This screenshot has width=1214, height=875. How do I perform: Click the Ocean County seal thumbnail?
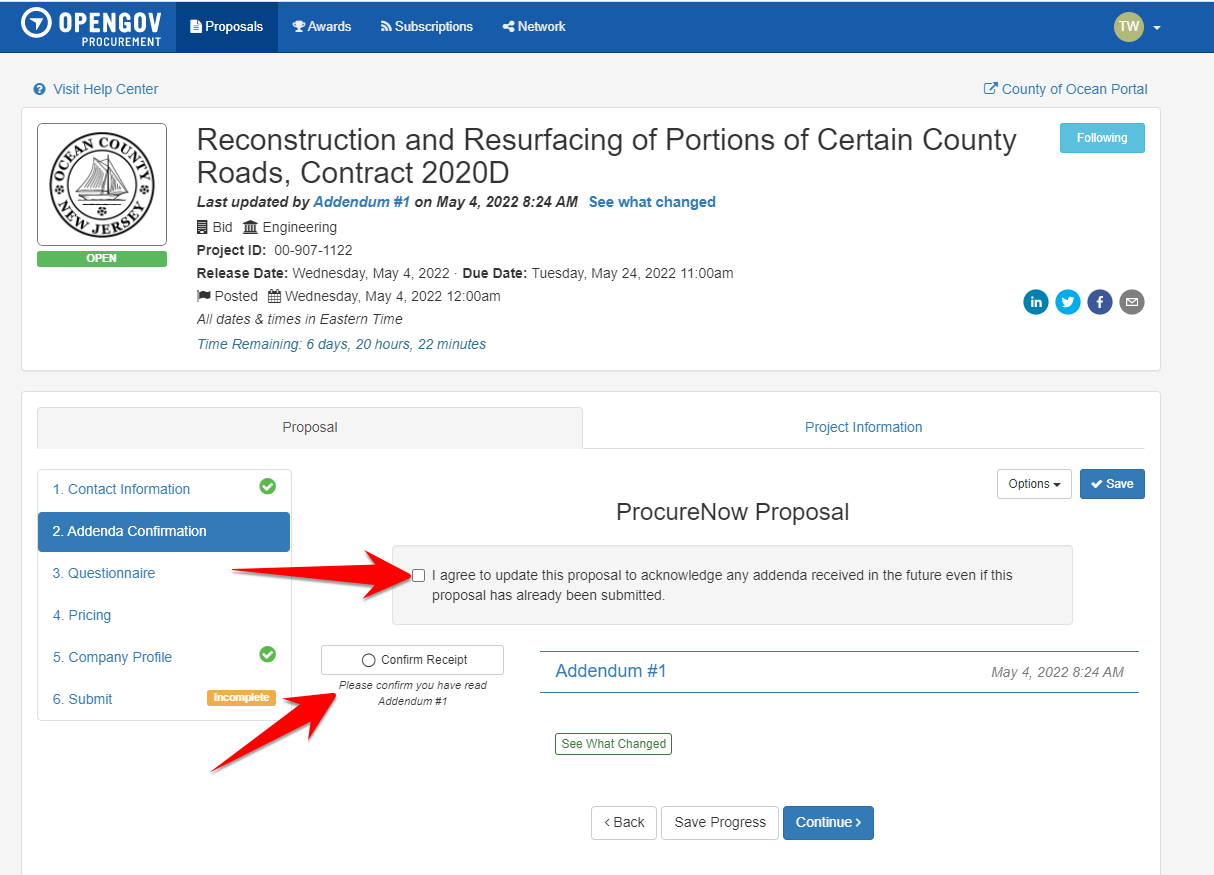102,185
